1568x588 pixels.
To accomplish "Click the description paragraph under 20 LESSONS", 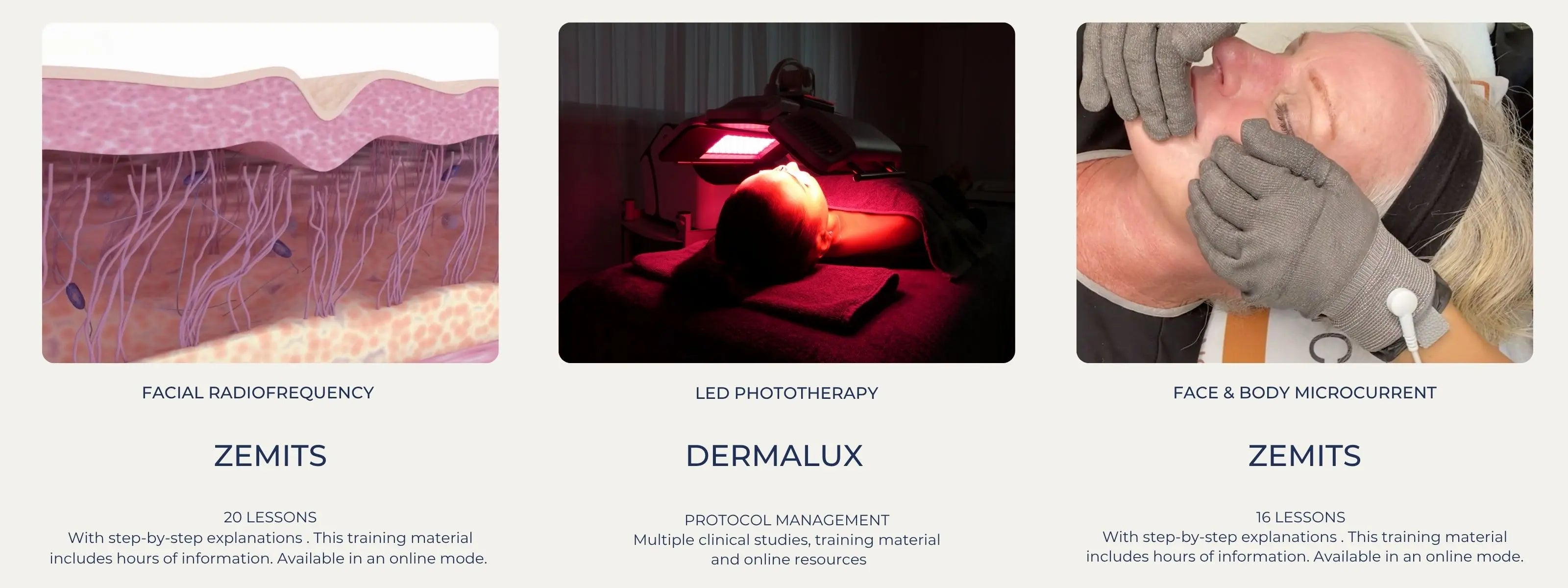I will [x=269, y=548].
